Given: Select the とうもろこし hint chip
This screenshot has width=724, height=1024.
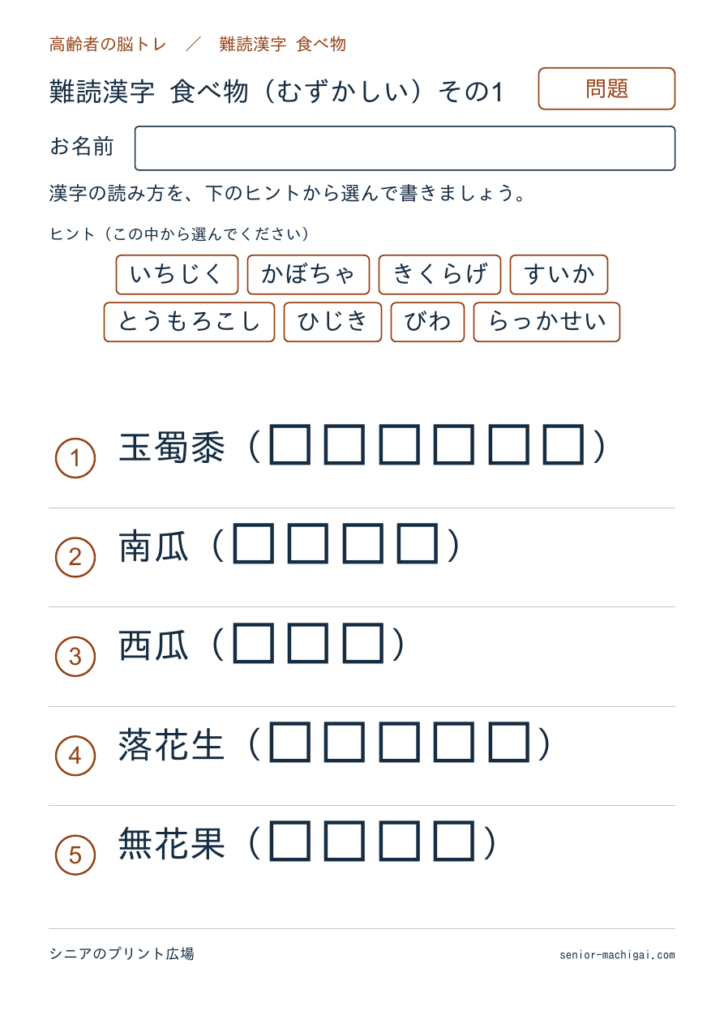Looking at the screenshot, I should pyautogui.click(x=189, y=322).
